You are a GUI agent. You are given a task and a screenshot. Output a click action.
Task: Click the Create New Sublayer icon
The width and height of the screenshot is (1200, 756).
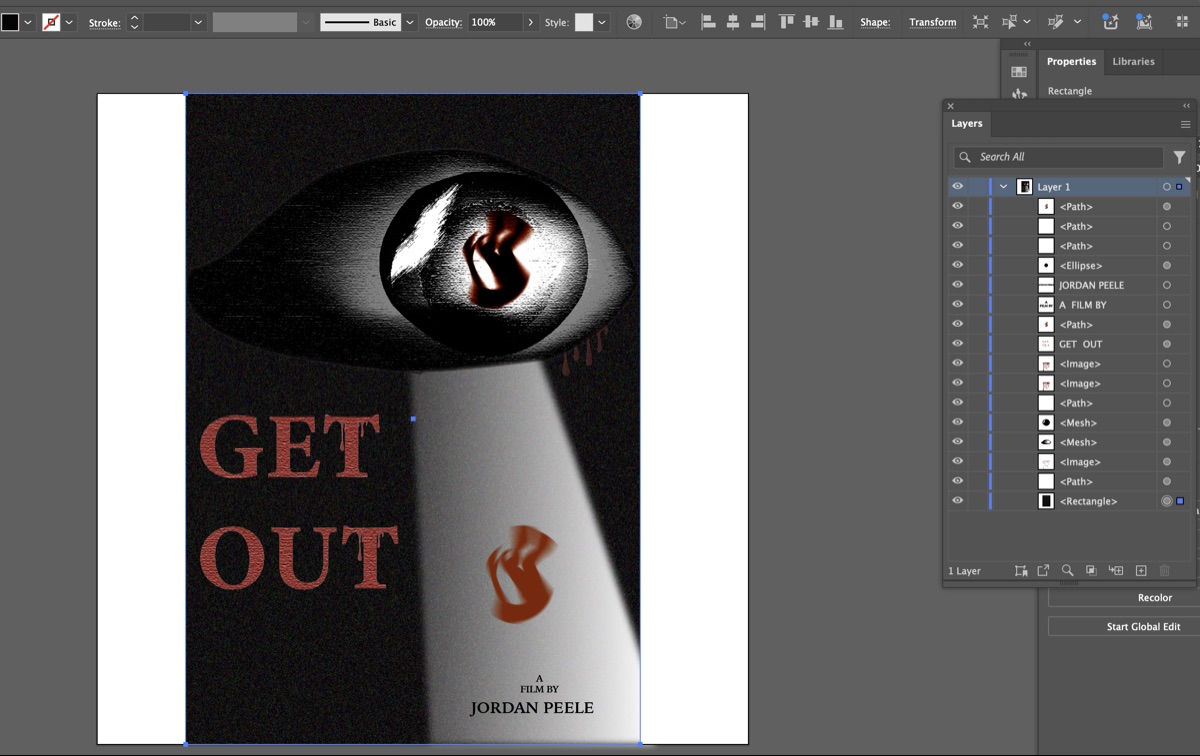[x=1116, y=571]
